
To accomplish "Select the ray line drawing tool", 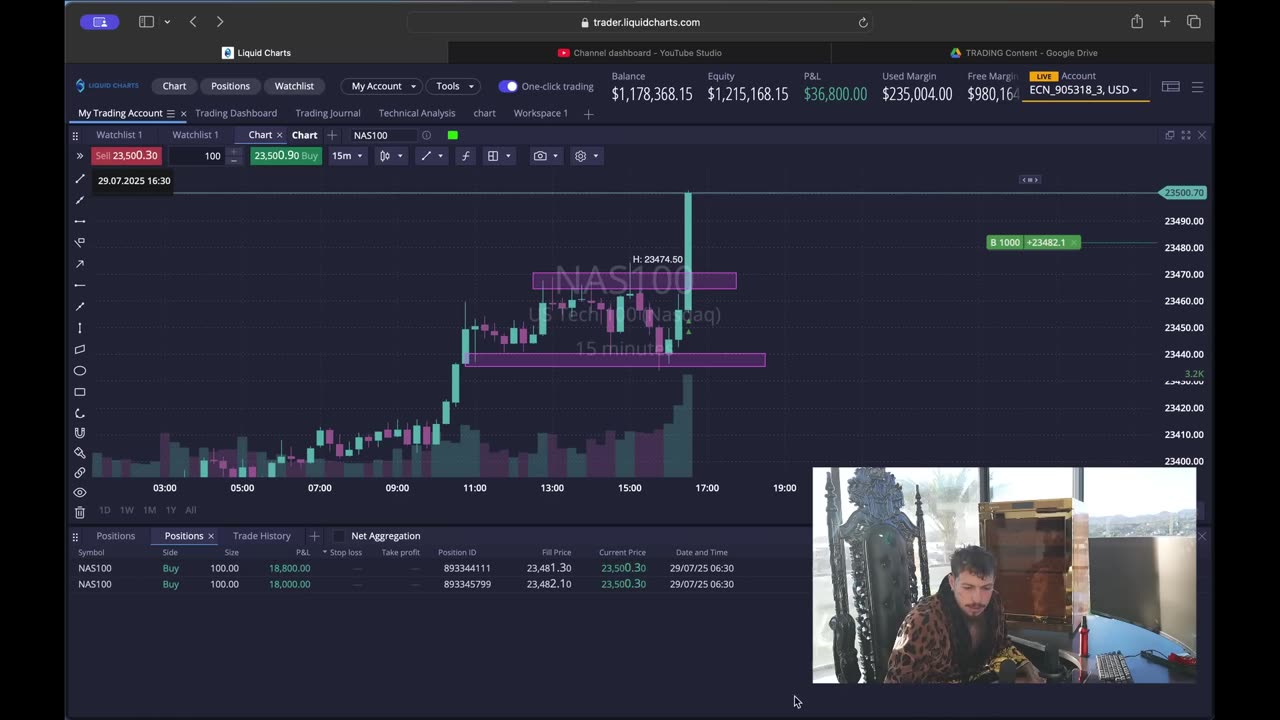I will (x=80, y=200).
